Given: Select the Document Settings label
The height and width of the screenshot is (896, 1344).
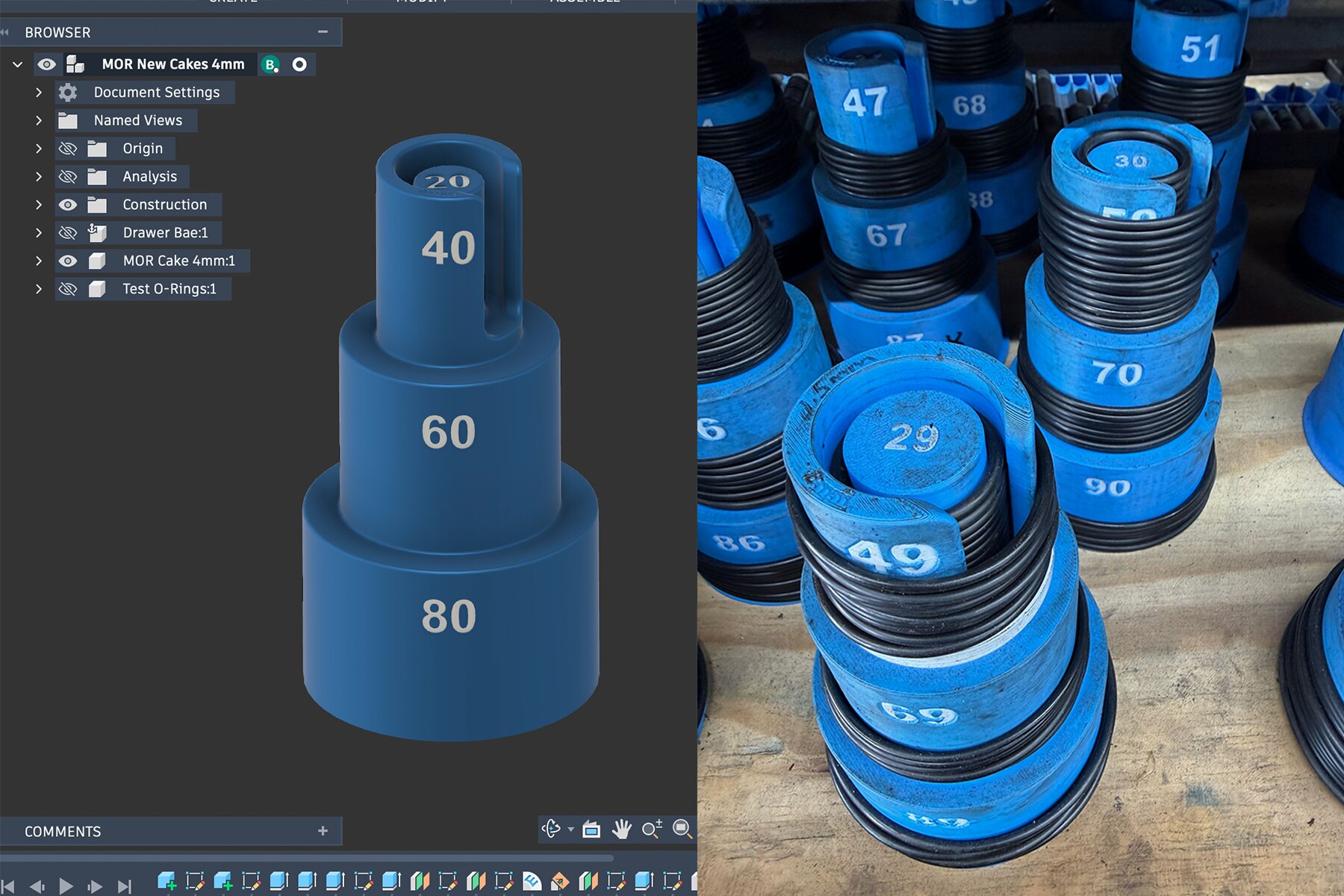Looking at the screenshot, I should [x=157, y=93].
